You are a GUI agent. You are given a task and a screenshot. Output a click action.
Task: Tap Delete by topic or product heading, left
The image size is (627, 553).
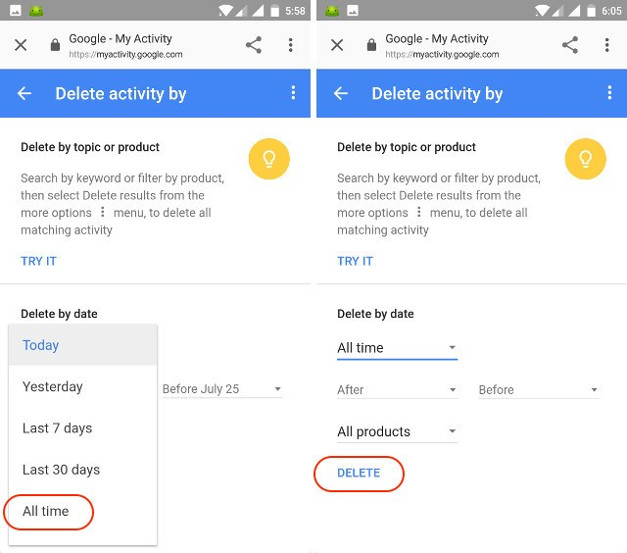click(90, 147)
